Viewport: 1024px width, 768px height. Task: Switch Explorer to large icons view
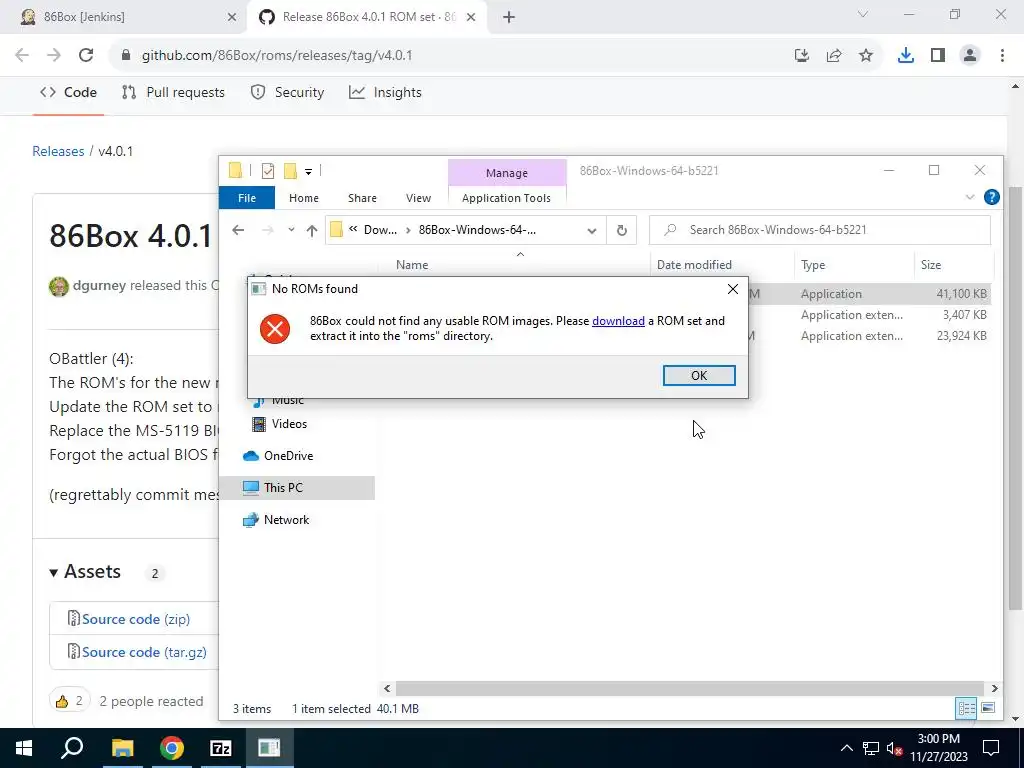click(988, 708)
